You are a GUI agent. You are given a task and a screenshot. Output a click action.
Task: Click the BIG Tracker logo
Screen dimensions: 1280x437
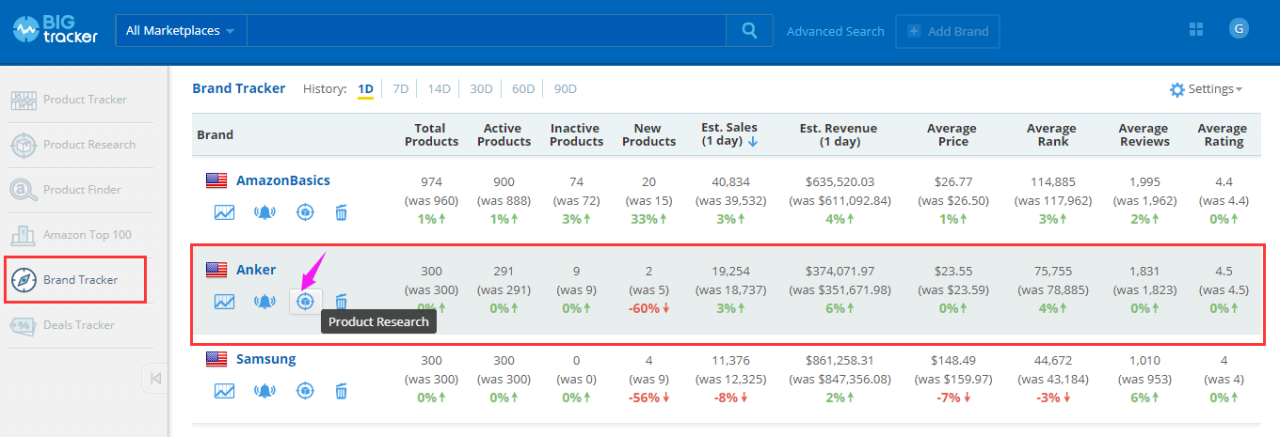pyautogui.click(x=56, y=30)
